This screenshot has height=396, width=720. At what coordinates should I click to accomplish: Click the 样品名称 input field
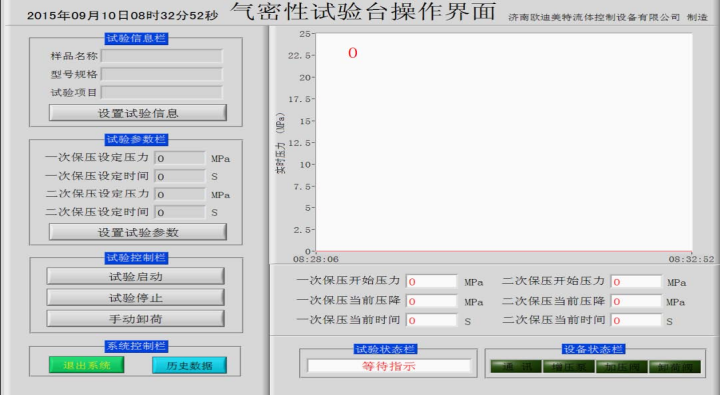pyautogui.click(x=162, y=56)
